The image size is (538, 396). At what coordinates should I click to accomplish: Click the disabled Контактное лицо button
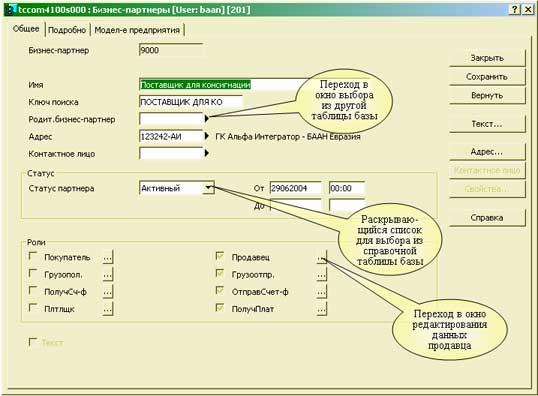[487, 170]
